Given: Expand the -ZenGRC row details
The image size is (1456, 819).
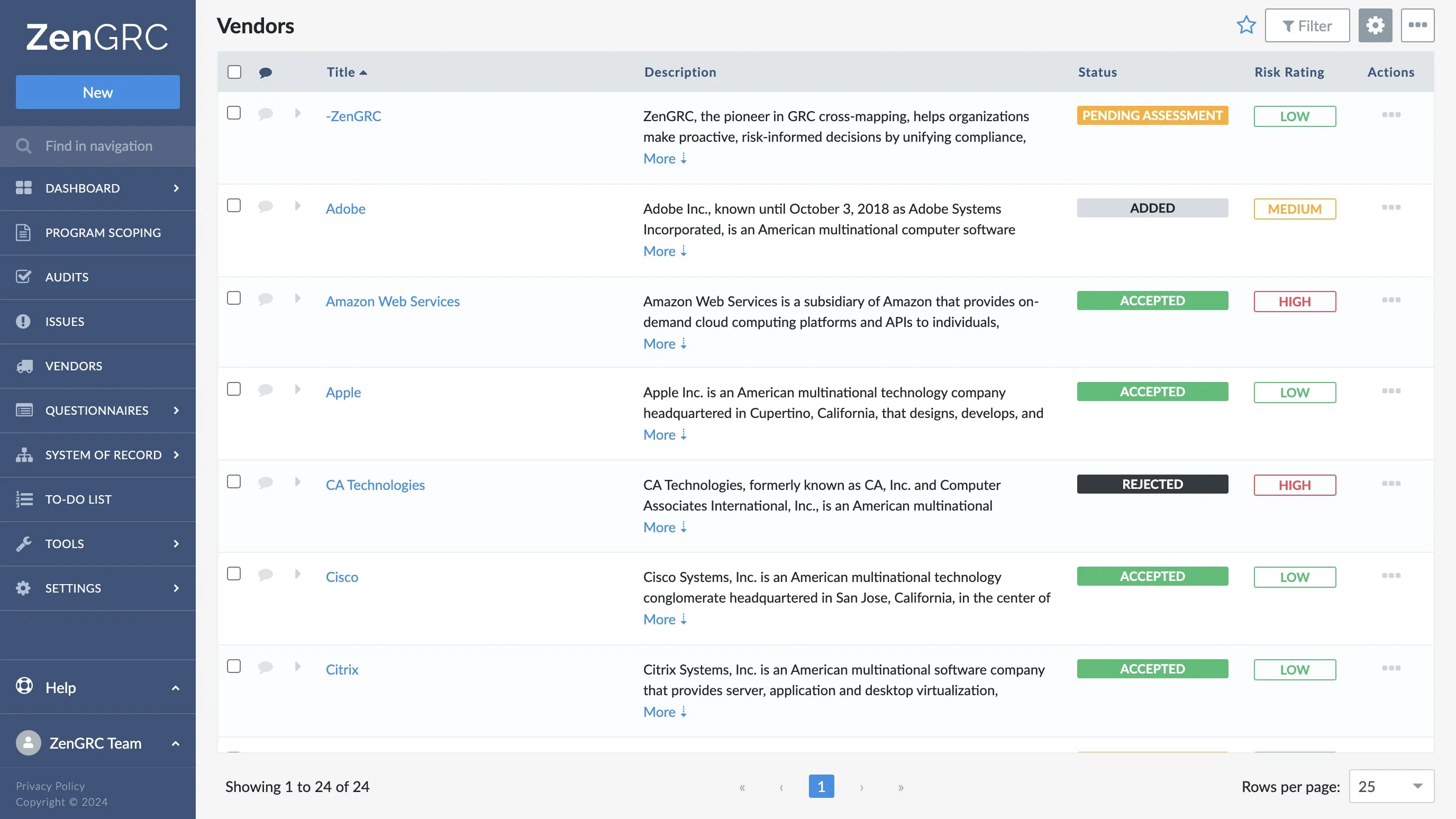Looking at the screenshot, I should pyautogui.click(x=298, y=113).
